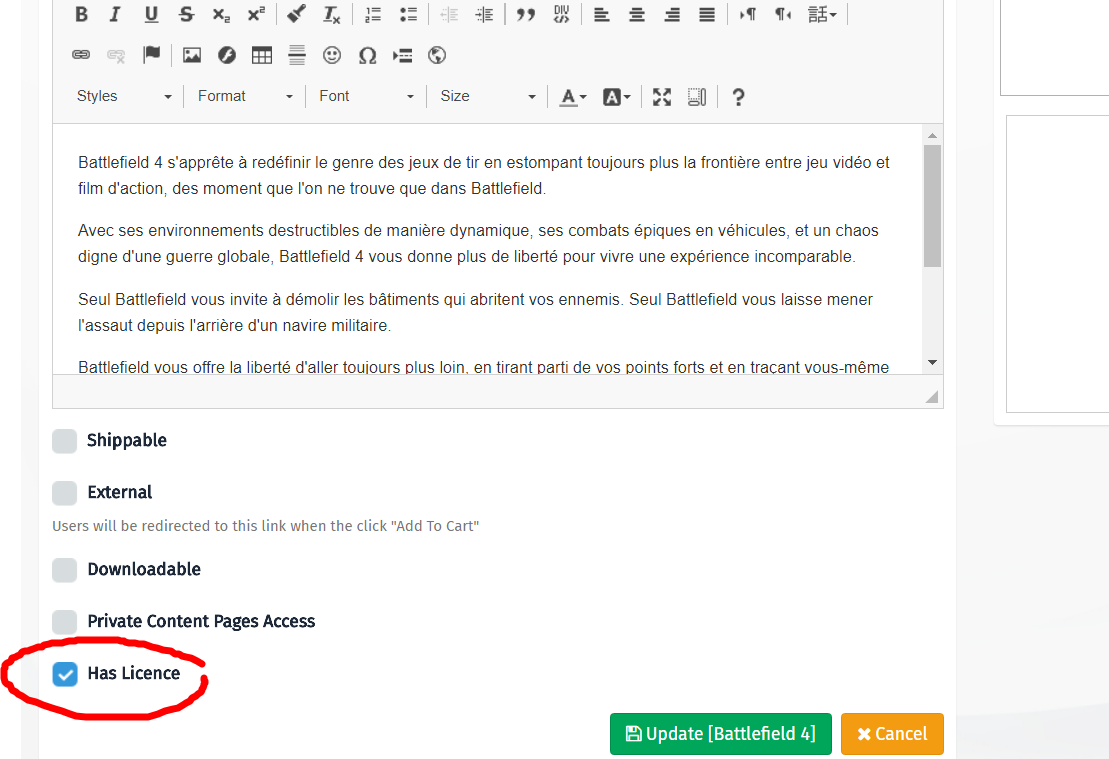This screenshot has height=759, width=1109.
Task: Align text to the right
Action: point(672,14)
